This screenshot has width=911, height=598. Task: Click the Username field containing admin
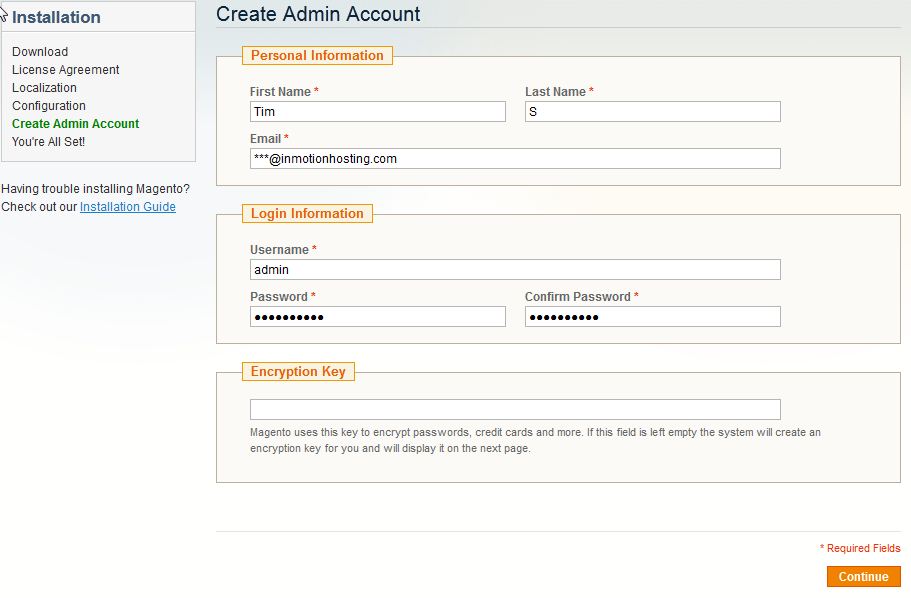click(x=514, y=270)
